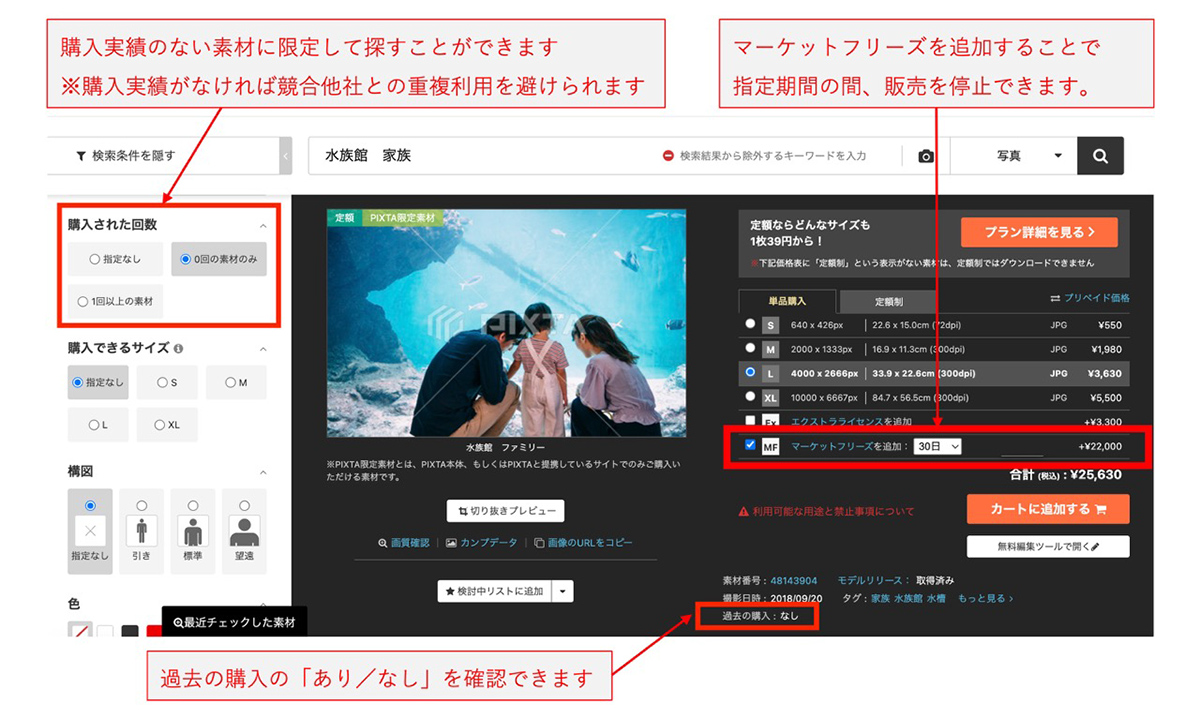This screenshot has height=719, width=1200.
Task: Click the カートに追加する cart button
Action: (1047, 508)
